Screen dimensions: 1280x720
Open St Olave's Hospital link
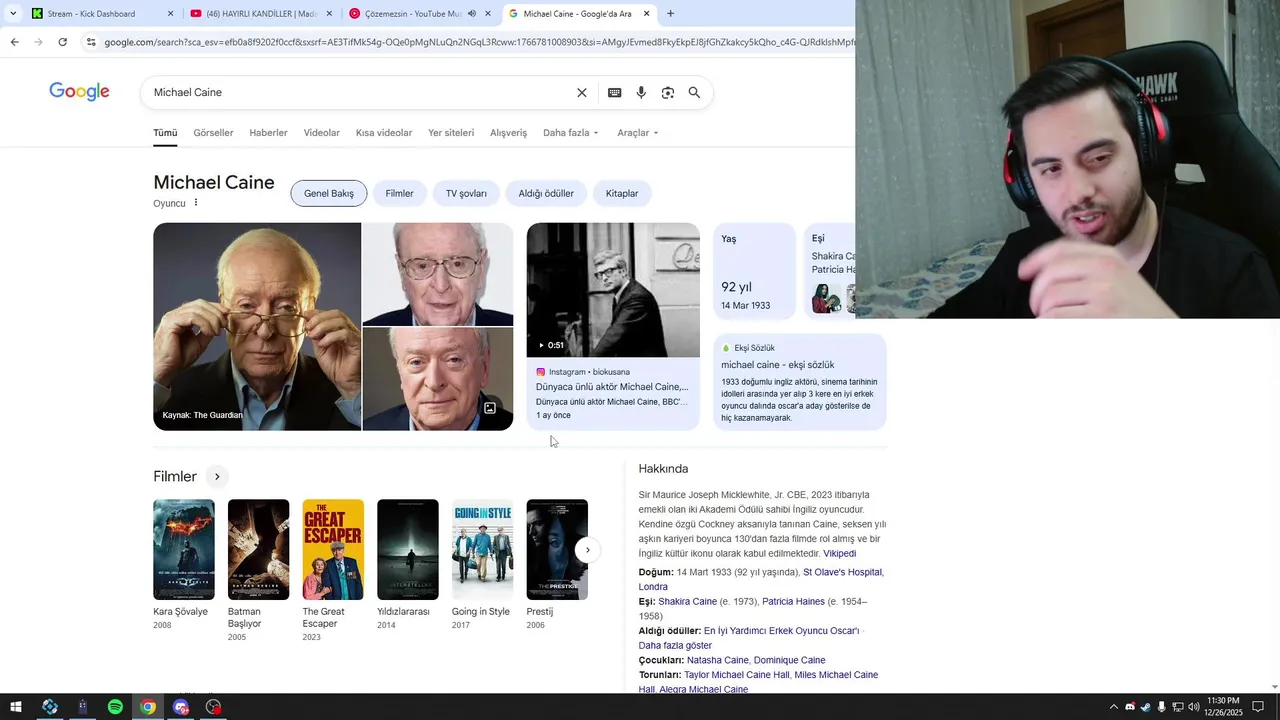click(842, 572)
